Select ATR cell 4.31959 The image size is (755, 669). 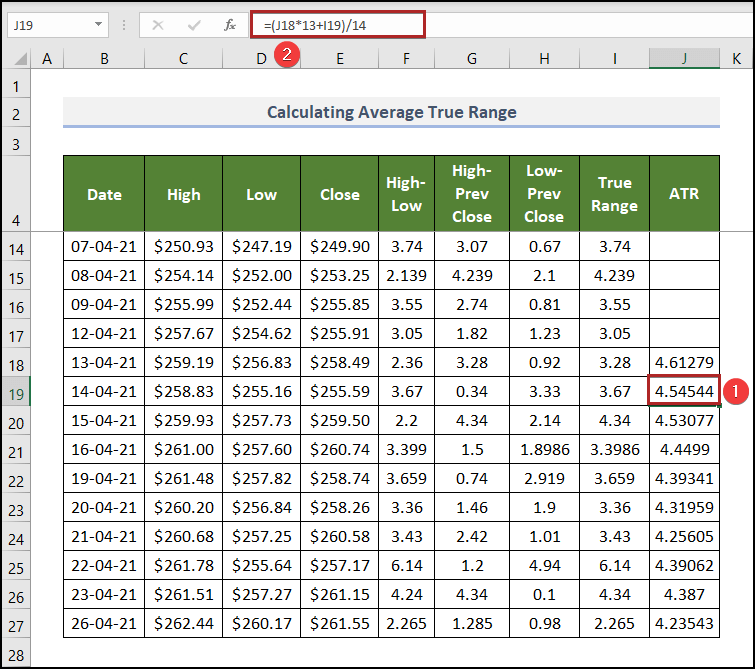click(684, 507)
